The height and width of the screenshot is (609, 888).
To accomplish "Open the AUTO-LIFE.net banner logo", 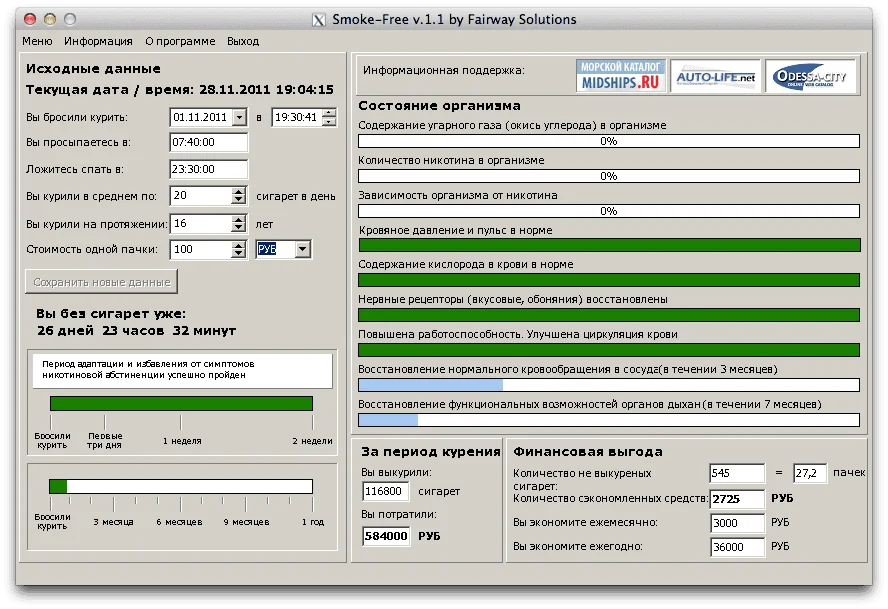I will pyautogui.click(x=715, y=76).
